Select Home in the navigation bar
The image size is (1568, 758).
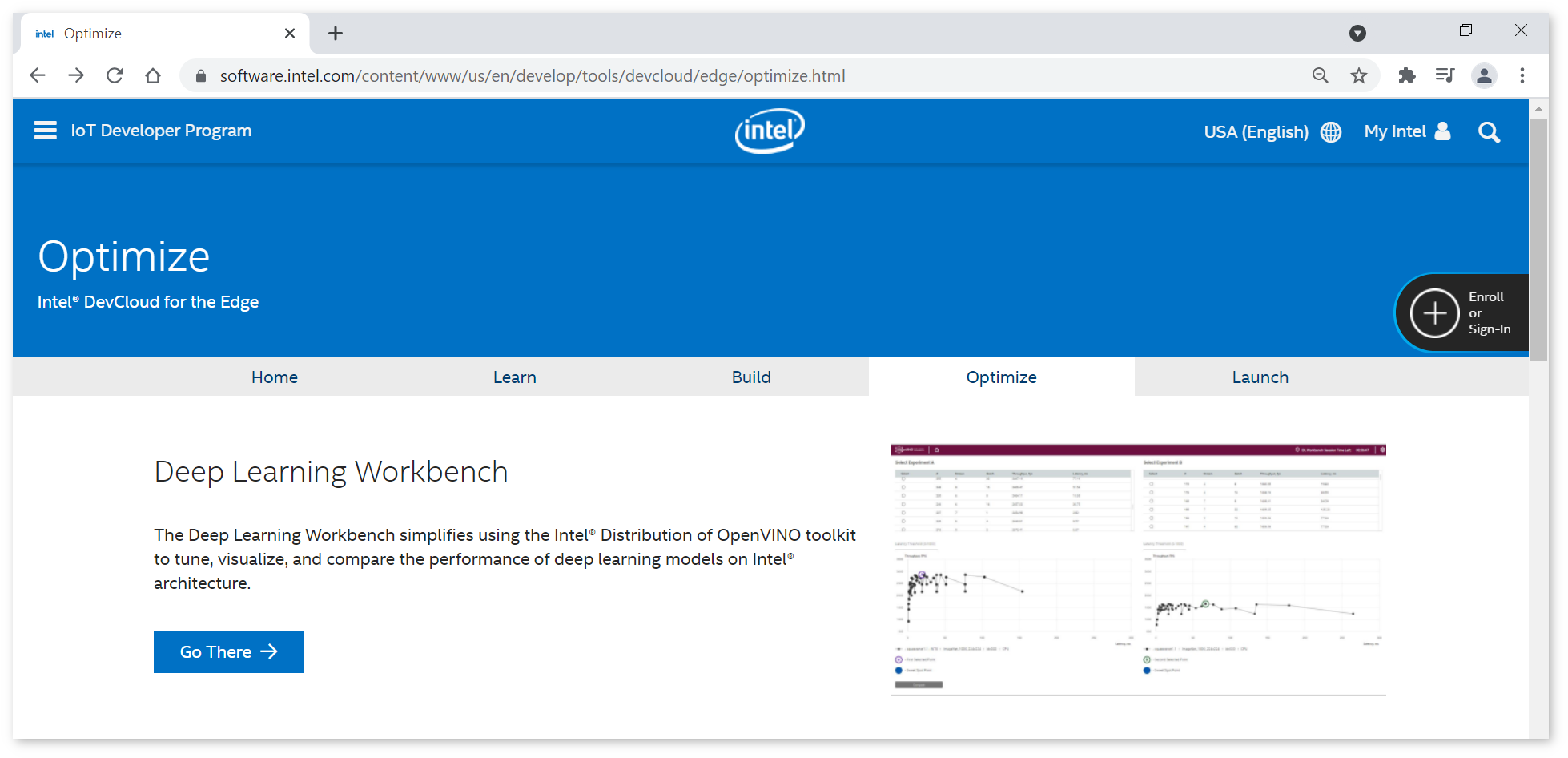(x=274, y=377)
